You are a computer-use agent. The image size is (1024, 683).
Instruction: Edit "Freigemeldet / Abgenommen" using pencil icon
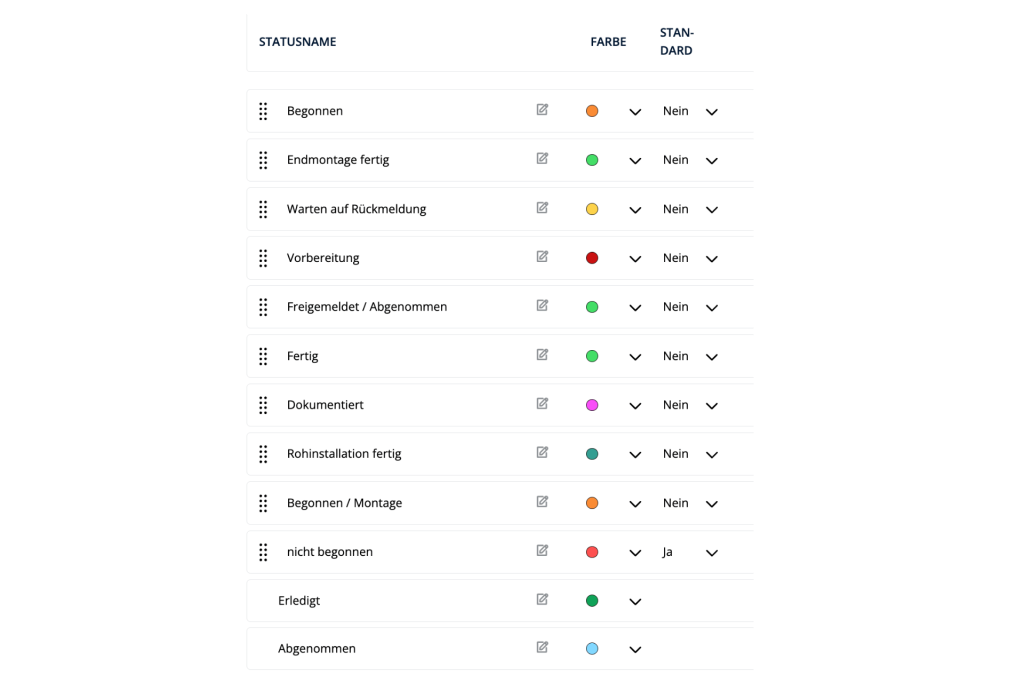click(542, 305)
